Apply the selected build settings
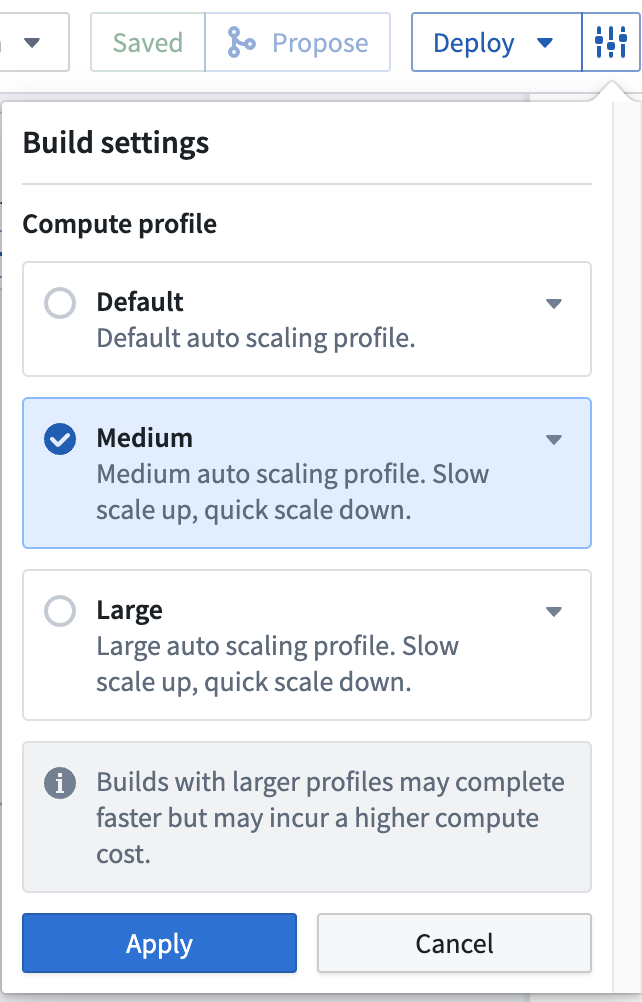642x1002 pixels. (159, 943)
